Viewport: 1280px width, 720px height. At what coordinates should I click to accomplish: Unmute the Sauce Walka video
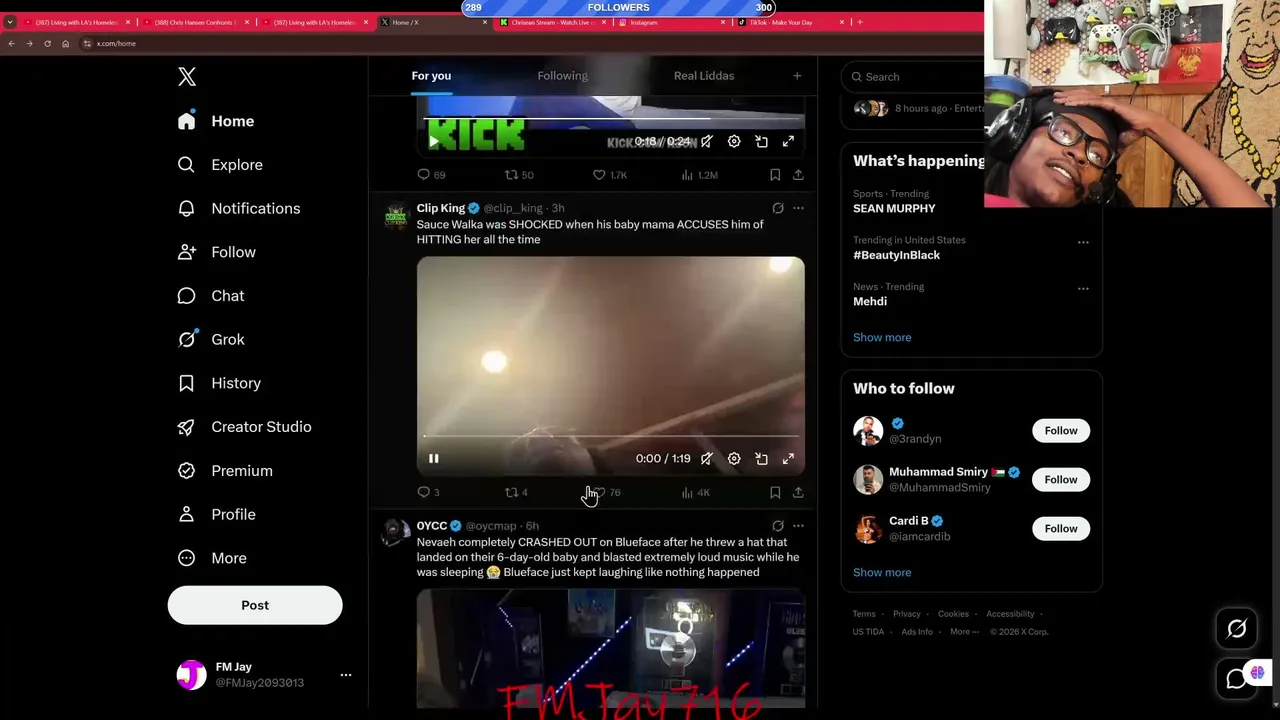[x=707, y=458]
